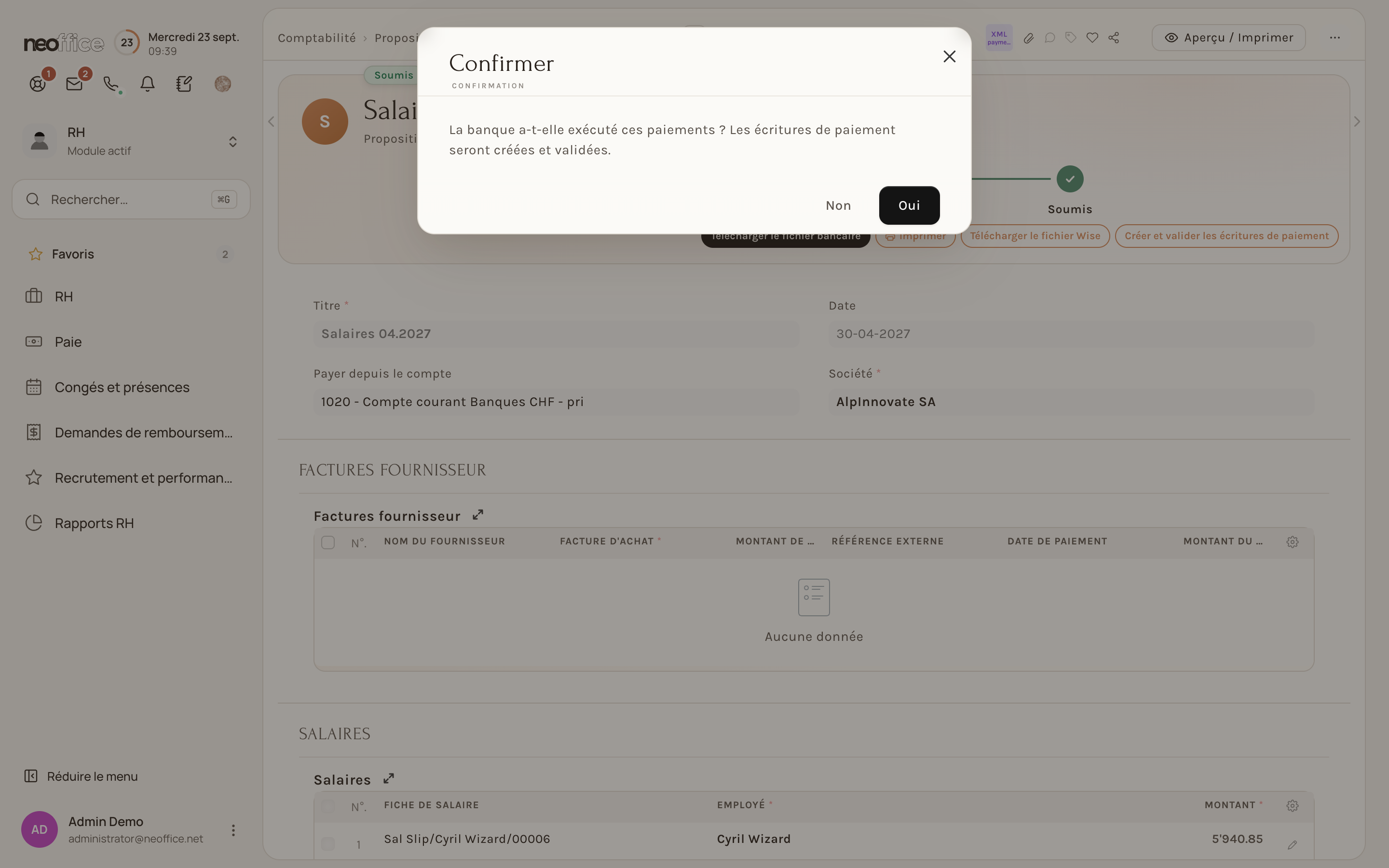Go to previous record chevron
Viewport: 1389px width, 868px height.
tap(271, 122)
